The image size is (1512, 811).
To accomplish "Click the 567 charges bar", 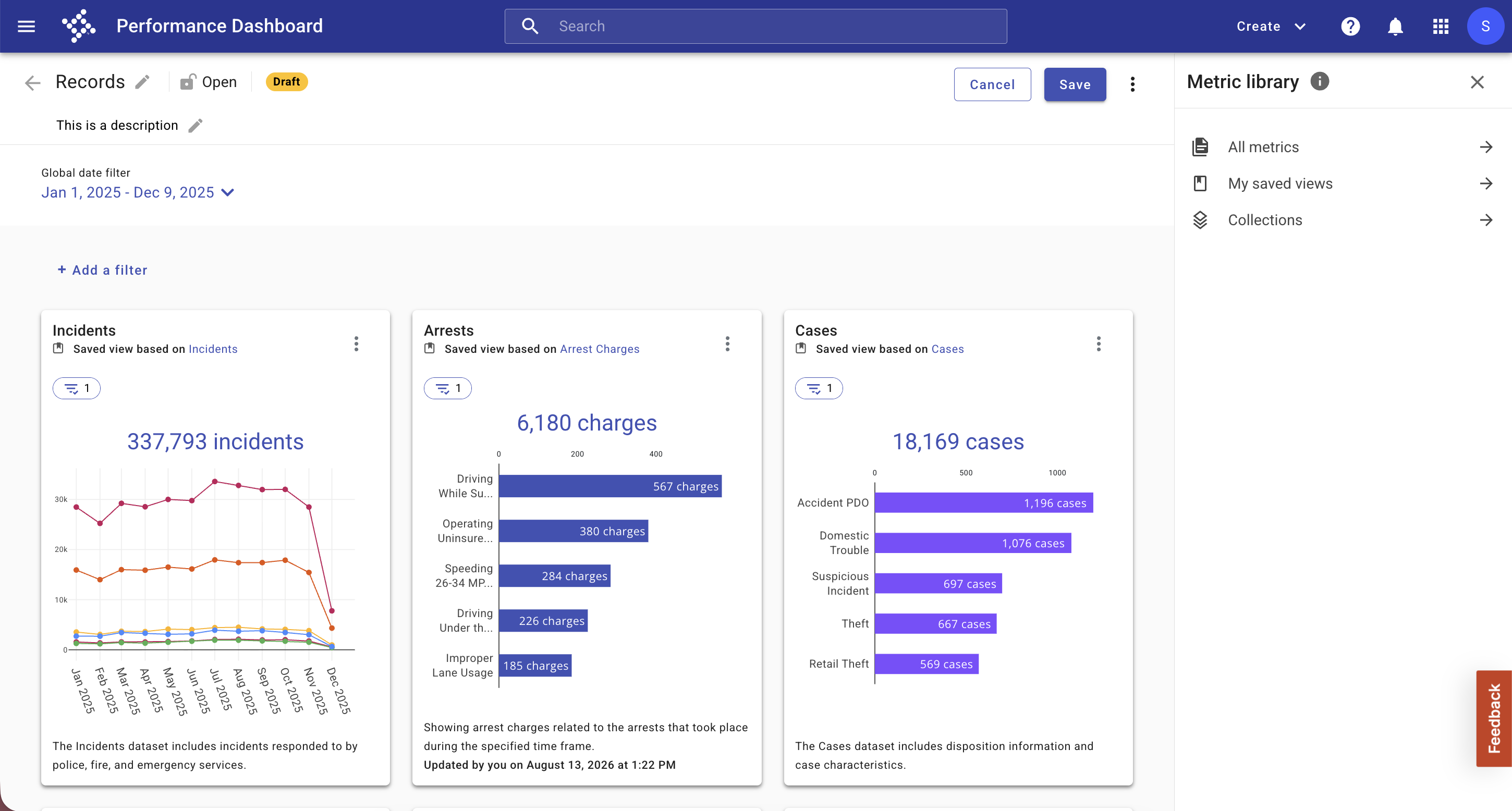I will coord(610,486).
